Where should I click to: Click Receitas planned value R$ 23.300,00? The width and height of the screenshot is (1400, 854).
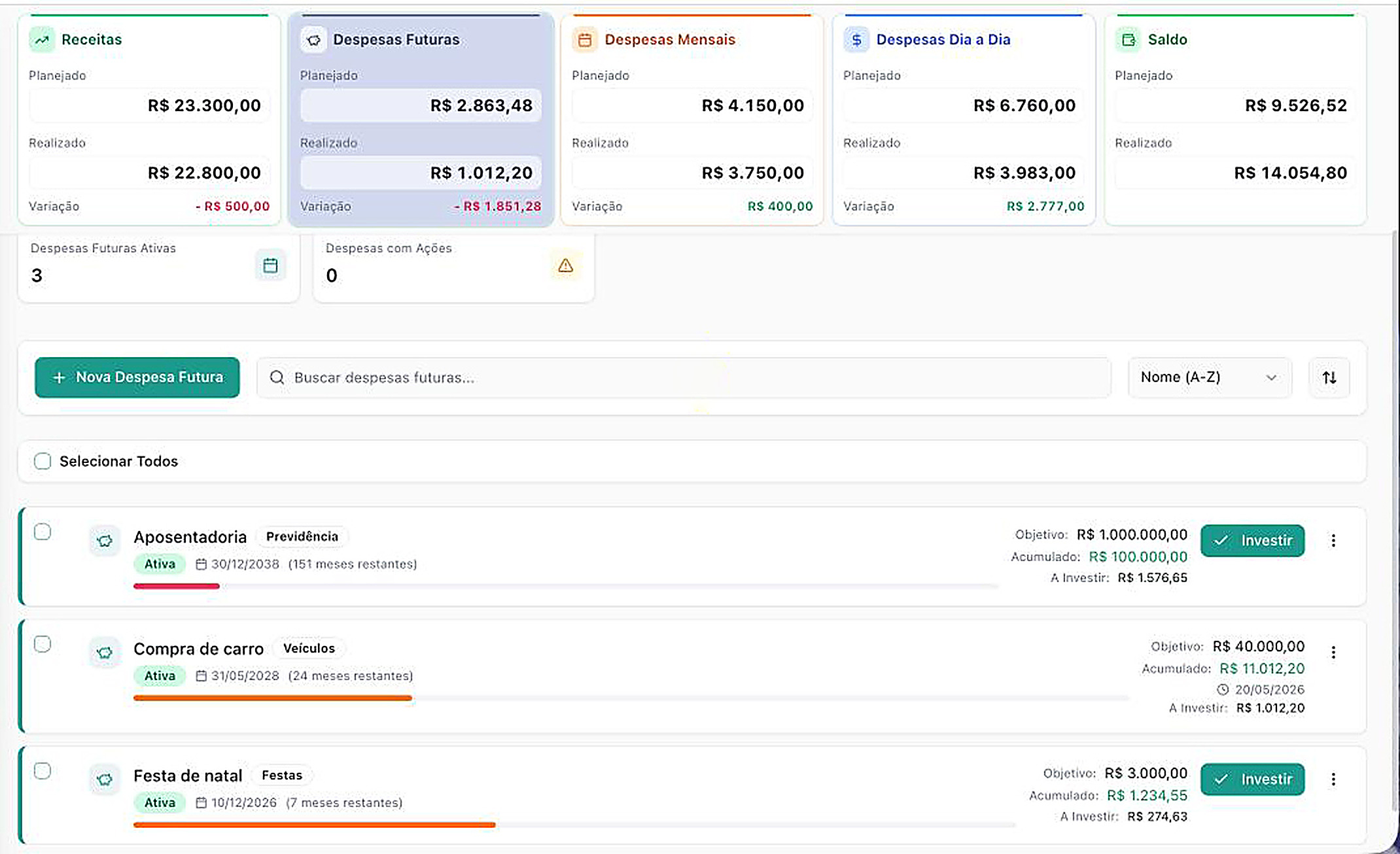tap(204, 106)
